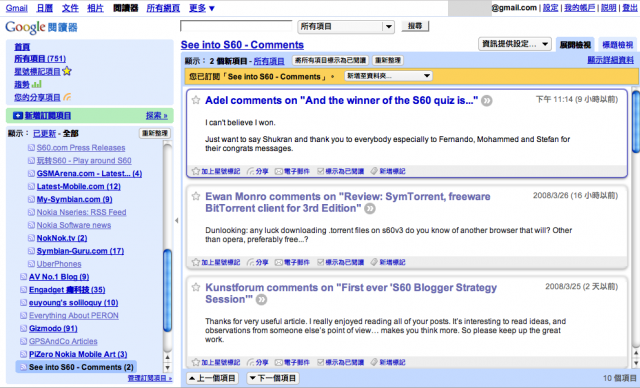The height and width of the screenshot is (388, 640).
Task: Click the yellow star icon beside 星號標記項目
Action: point(67,71)
